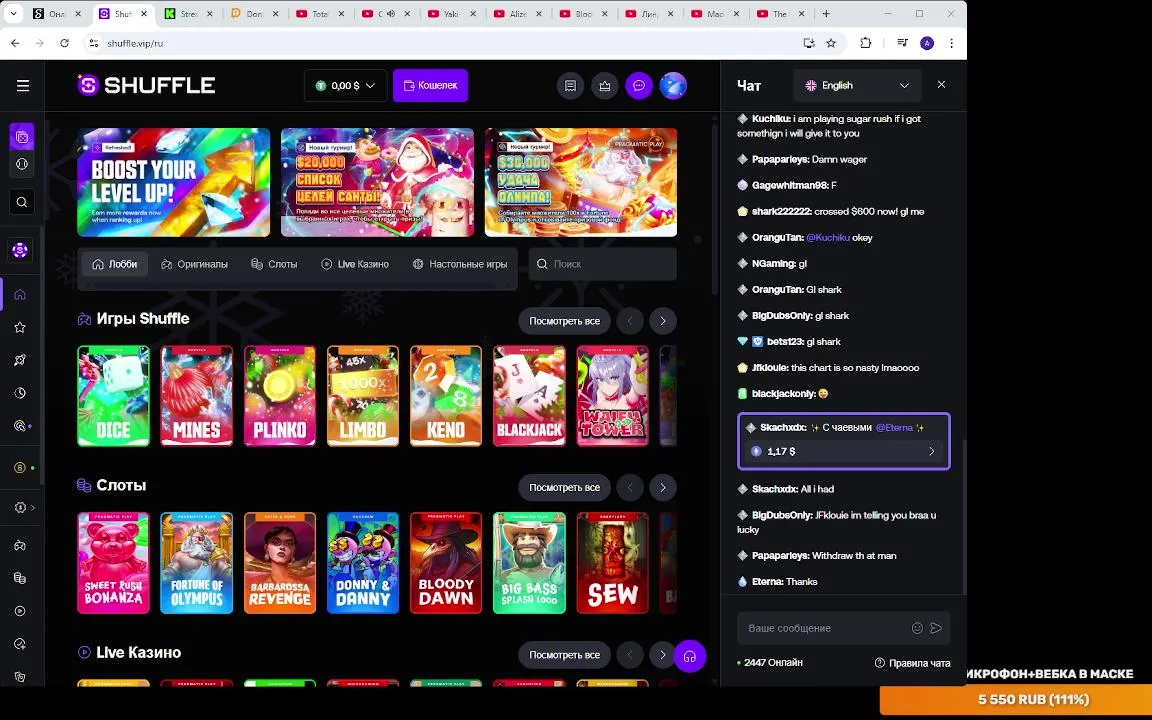1152x720 pixels.
Task: Open new browser tab with plus
Action: [826, 14]
